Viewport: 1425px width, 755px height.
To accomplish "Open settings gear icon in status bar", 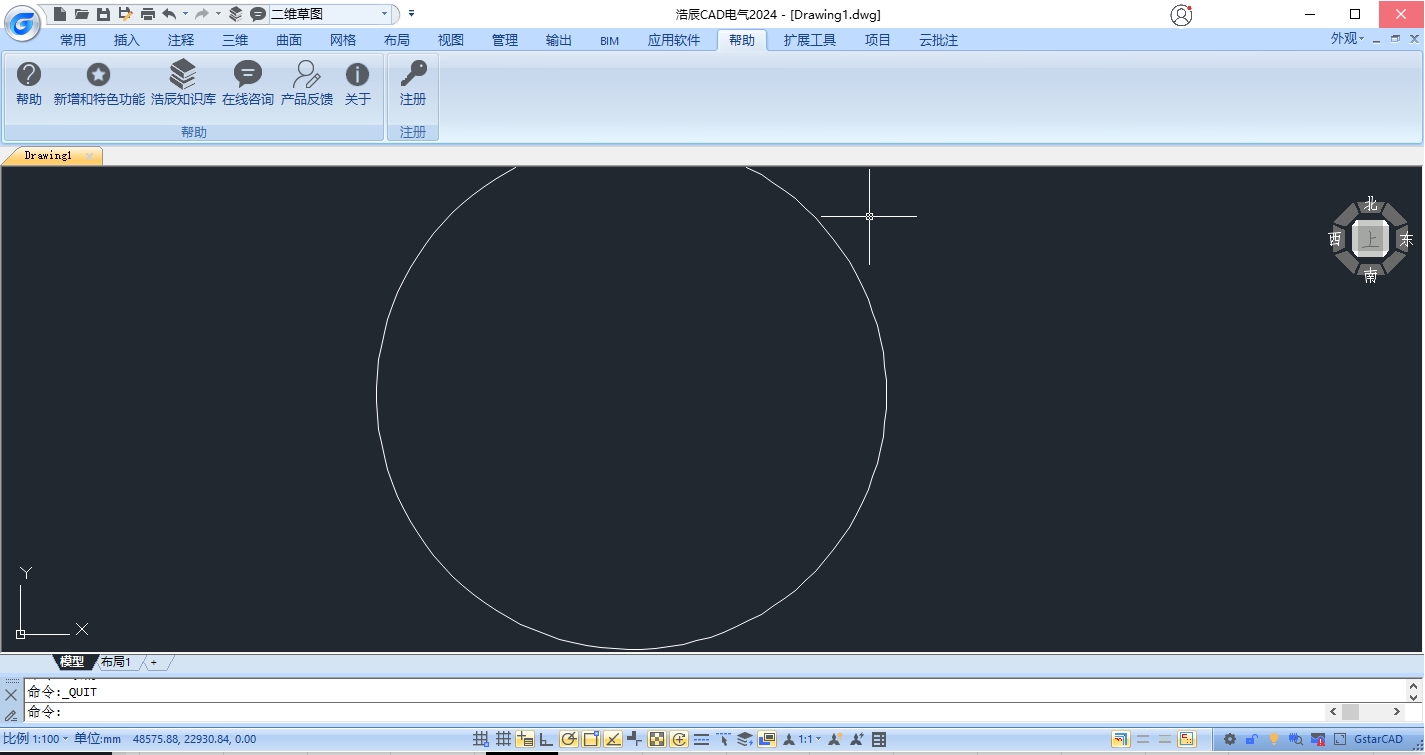I will 1230,739.
